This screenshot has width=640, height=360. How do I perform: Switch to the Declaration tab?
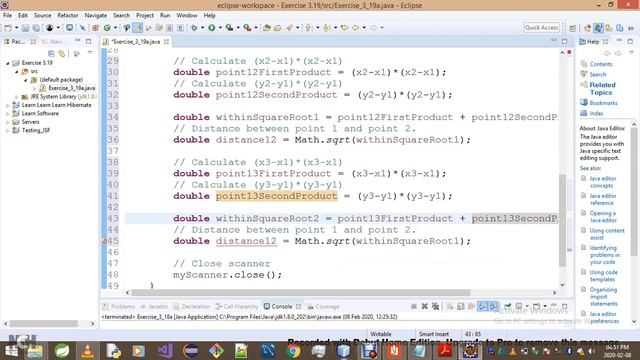[x=191, y=307]
